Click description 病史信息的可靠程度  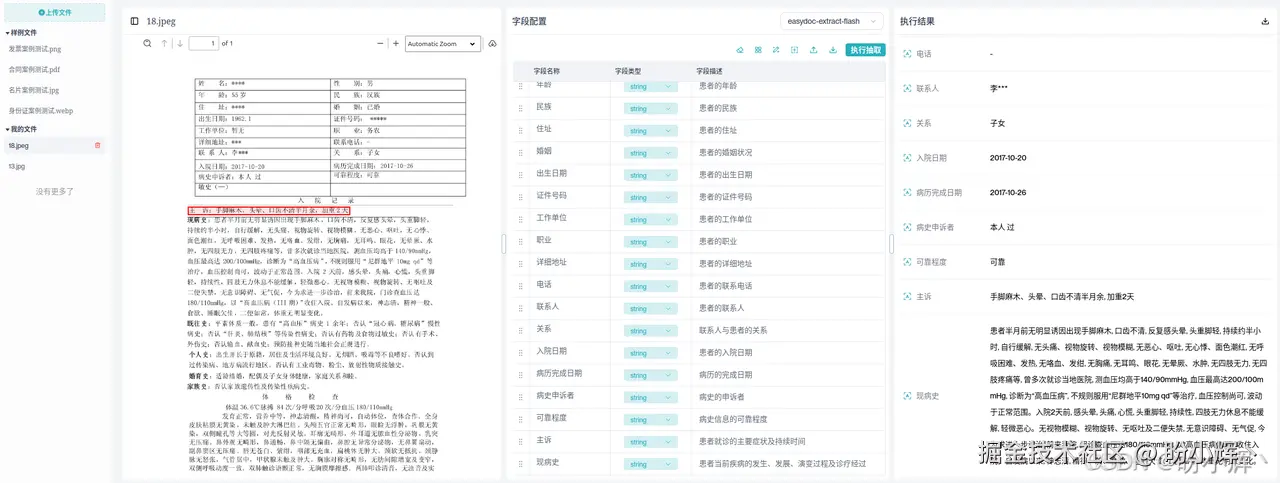pyautogui.click(x=732, y=418)
